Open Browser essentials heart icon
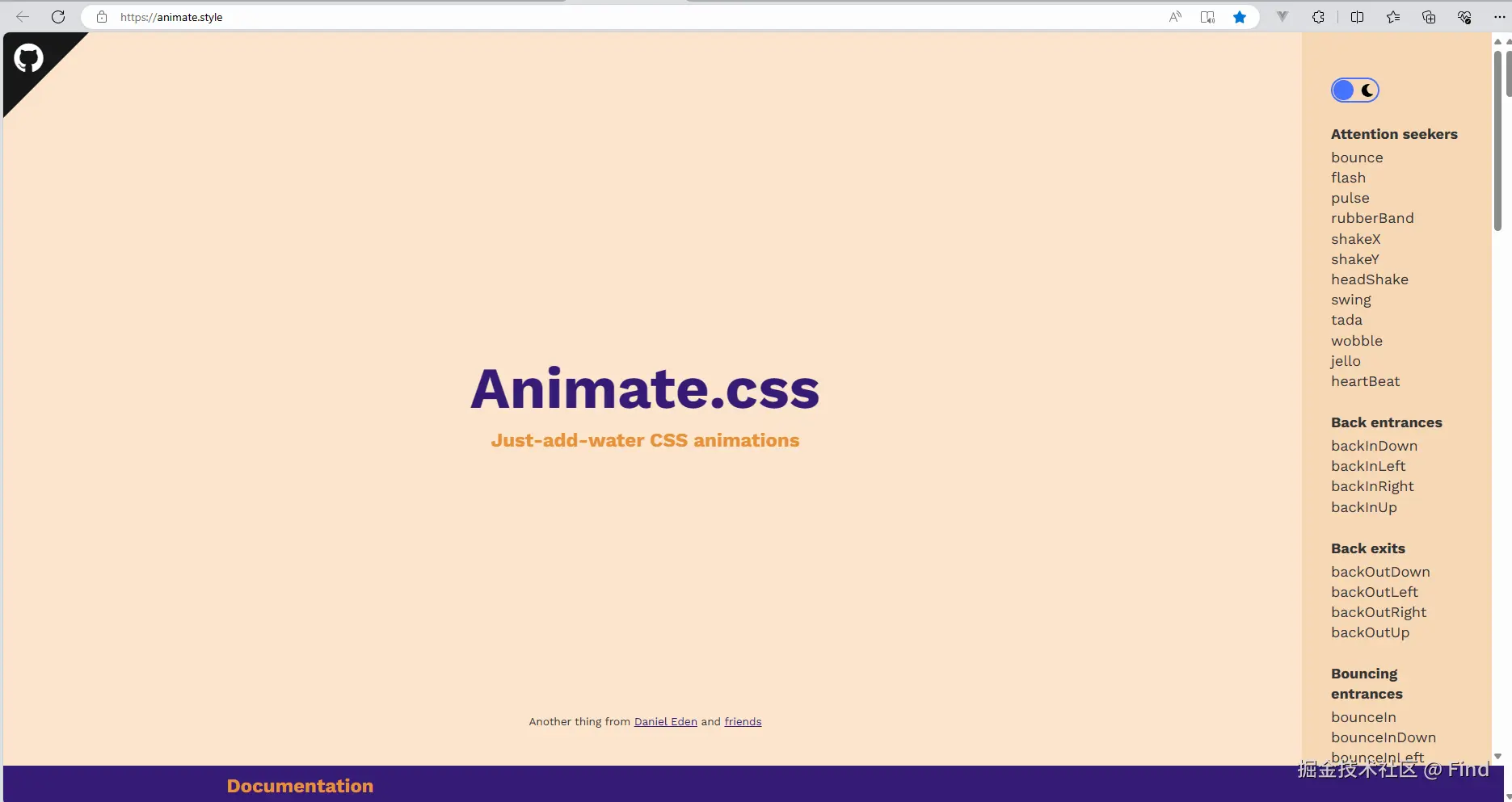This screenshot has height=802, width=1512. (x=1464, y=17)
